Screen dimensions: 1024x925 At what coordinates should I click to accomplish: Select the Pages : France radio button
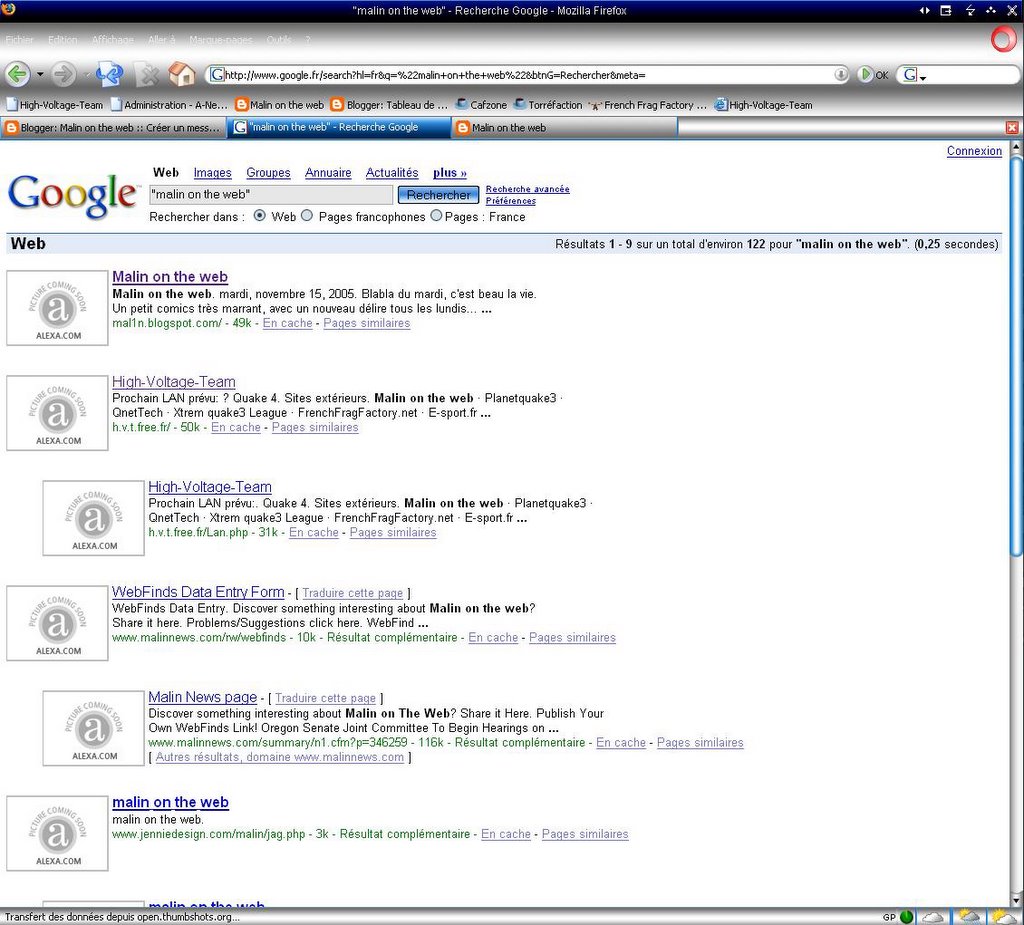pos(436,216)
